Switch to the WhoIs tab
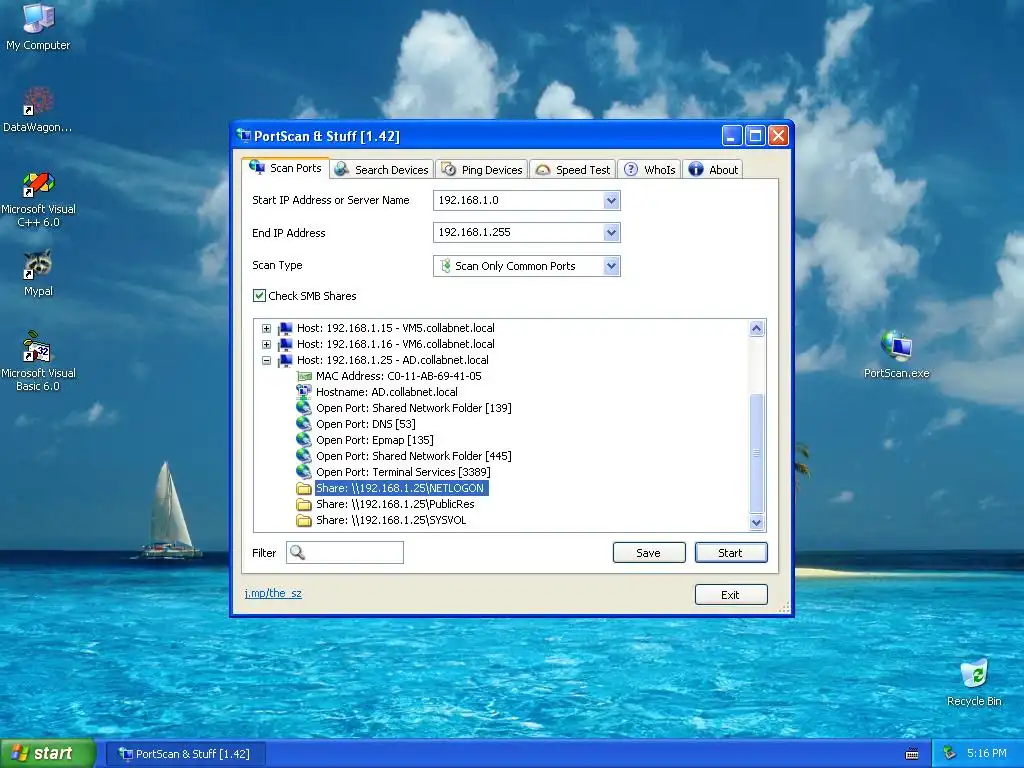The image size is (1024, 768). coord(650,170)
